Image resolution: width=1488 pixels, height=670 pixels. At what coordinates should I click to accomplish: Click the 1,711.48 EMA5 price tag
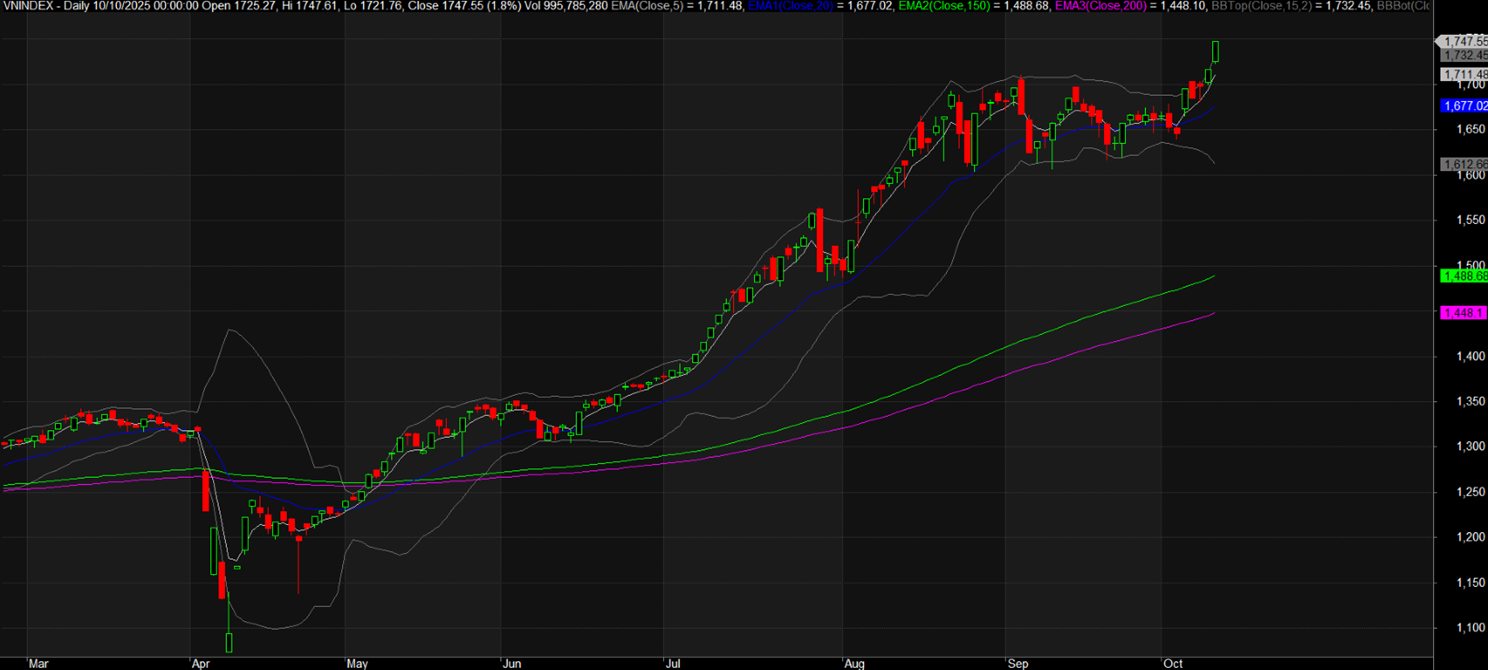click(x=1464, y=74)
